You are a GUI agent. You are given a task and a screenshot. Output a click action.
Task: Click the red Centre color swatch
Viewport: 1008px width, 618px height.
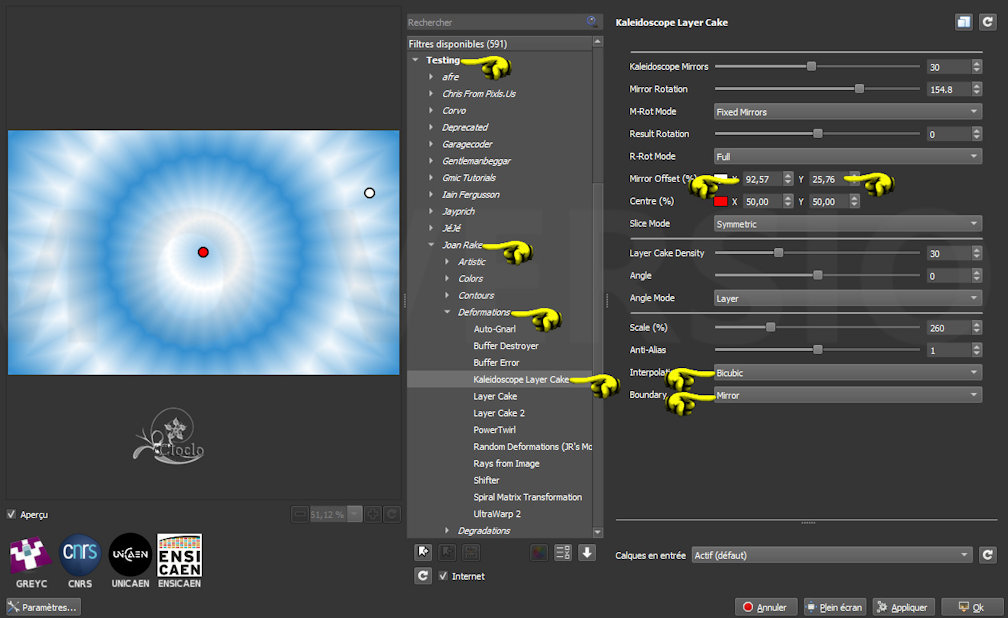(720, 201)
